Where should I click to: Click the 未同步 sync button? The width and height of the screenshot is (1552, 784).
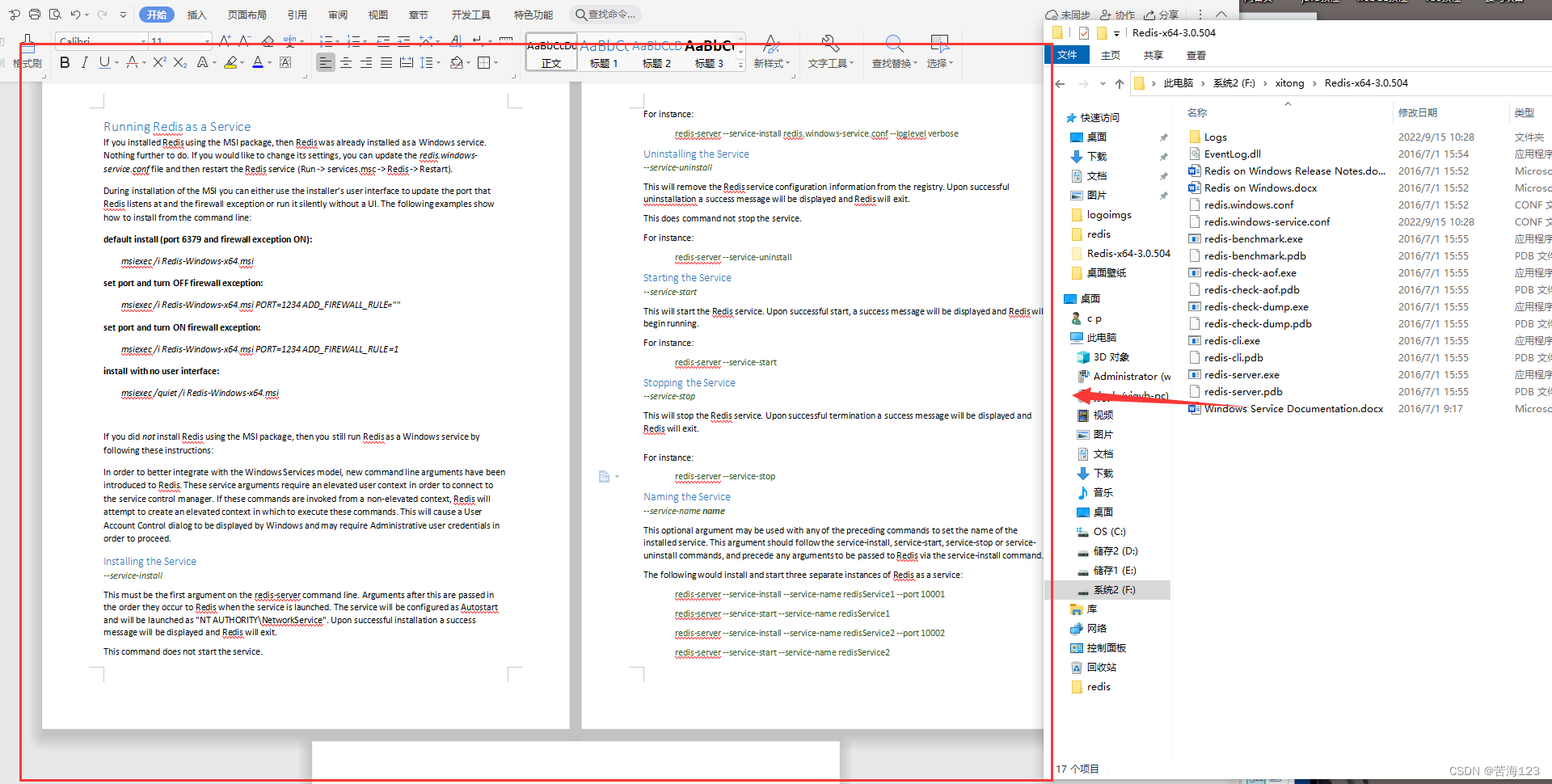click(1068, 15)
